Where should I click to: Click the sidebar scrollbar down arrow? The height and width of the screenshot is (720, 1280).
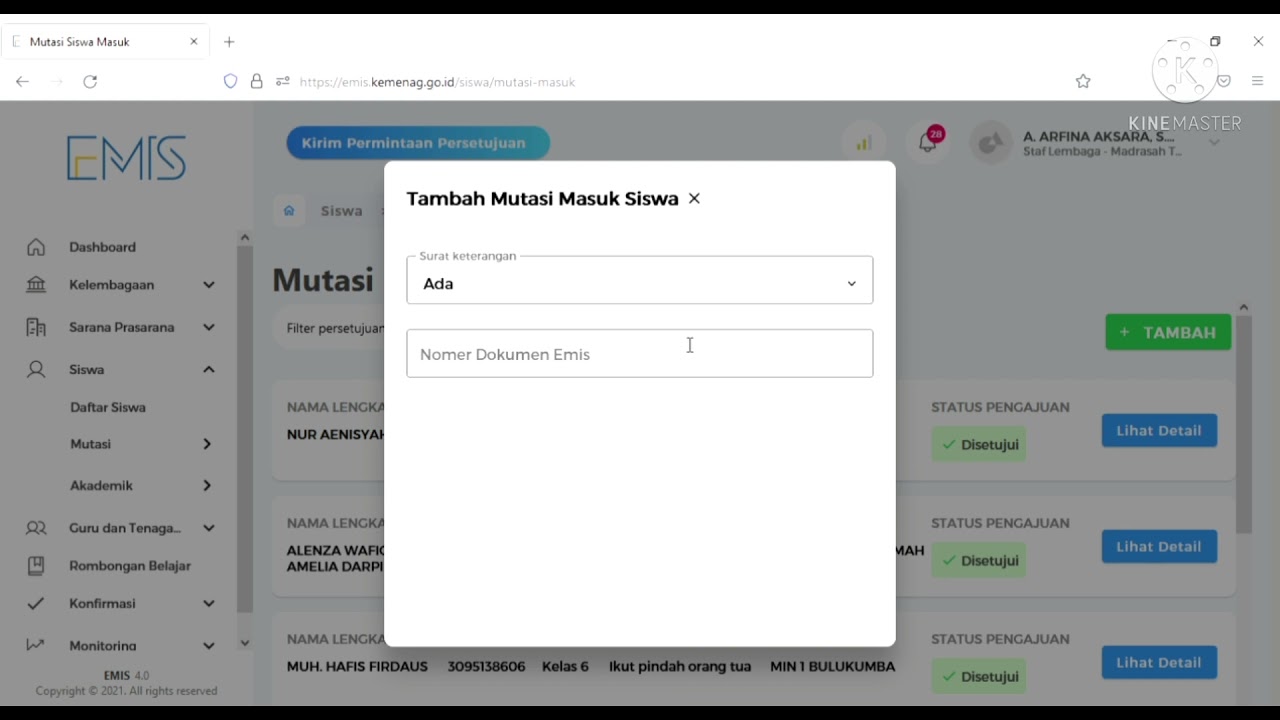[x=244, y=643]
